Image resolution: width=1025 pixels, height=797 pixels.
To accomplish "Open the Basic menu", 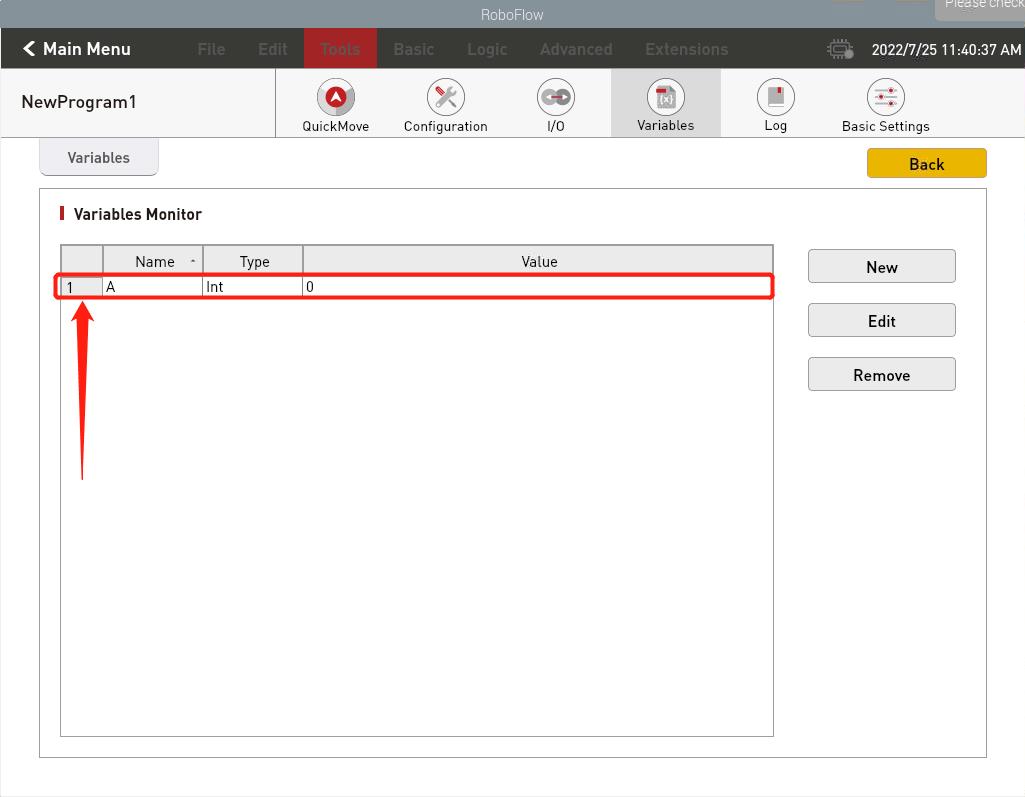I will (413, 49).
